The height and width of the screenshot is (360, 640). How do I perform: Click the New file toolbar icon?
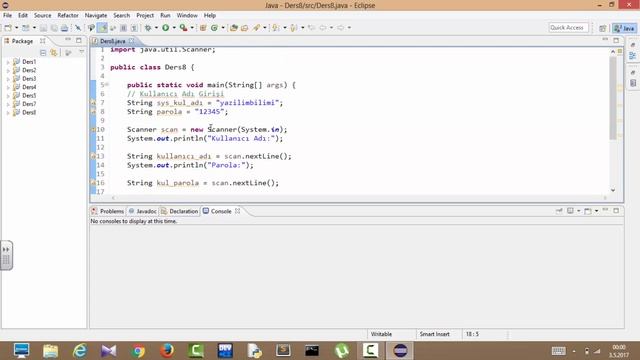click(8, 28)
